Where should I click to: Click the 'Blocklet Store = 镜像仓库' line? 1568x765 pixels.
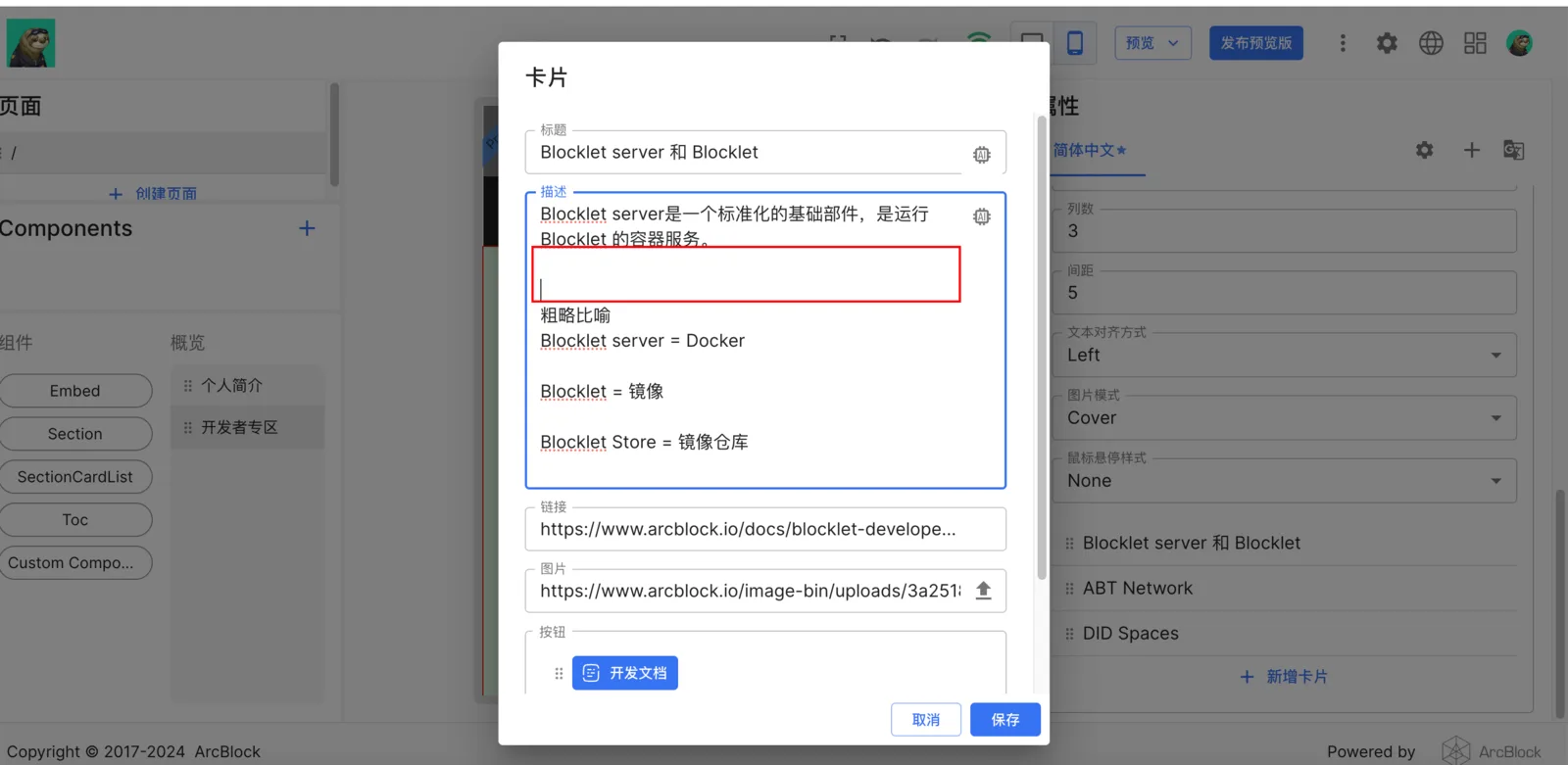[x=644, y=443]
